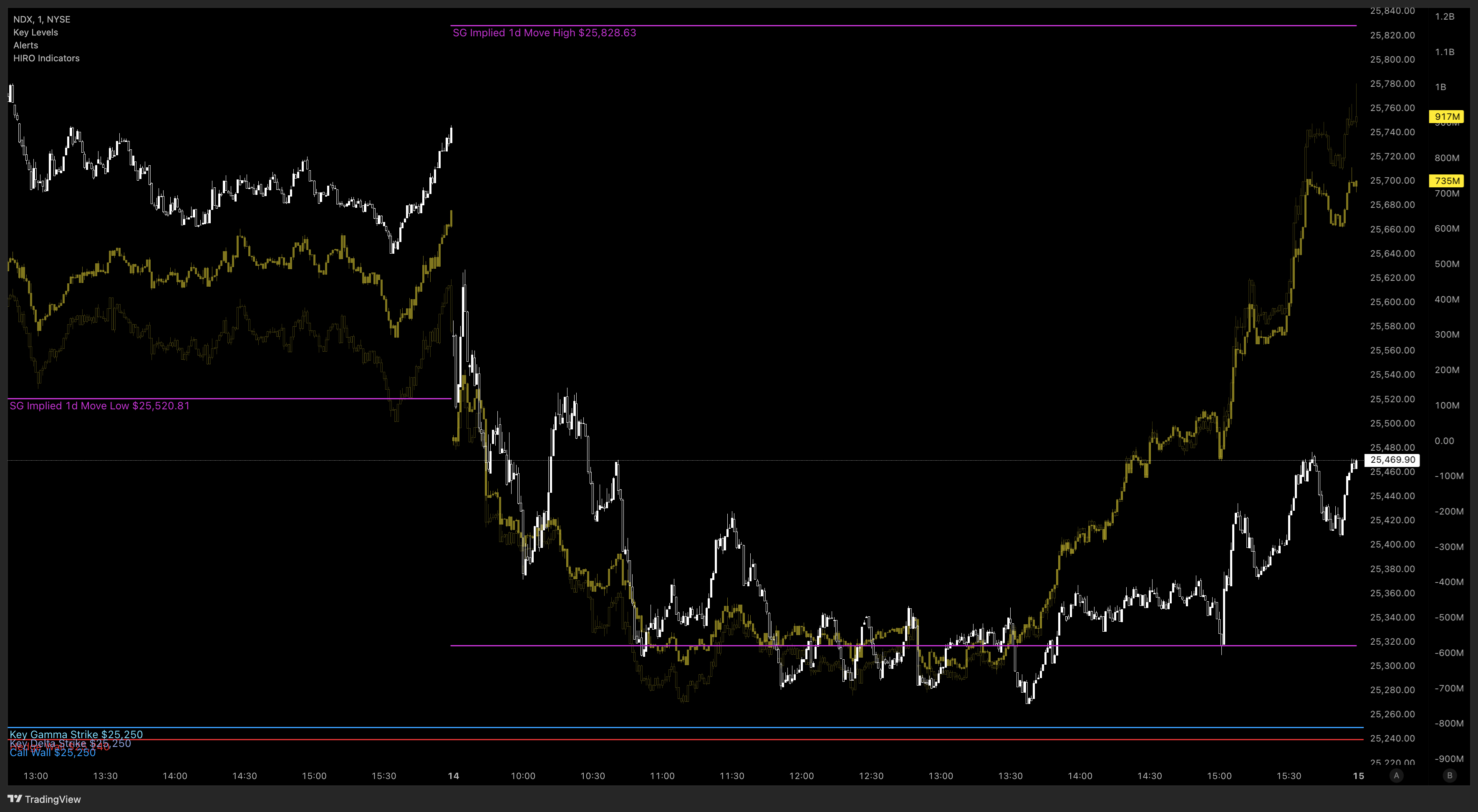Select the Key Levels indicator label

(x=35, y=32)
